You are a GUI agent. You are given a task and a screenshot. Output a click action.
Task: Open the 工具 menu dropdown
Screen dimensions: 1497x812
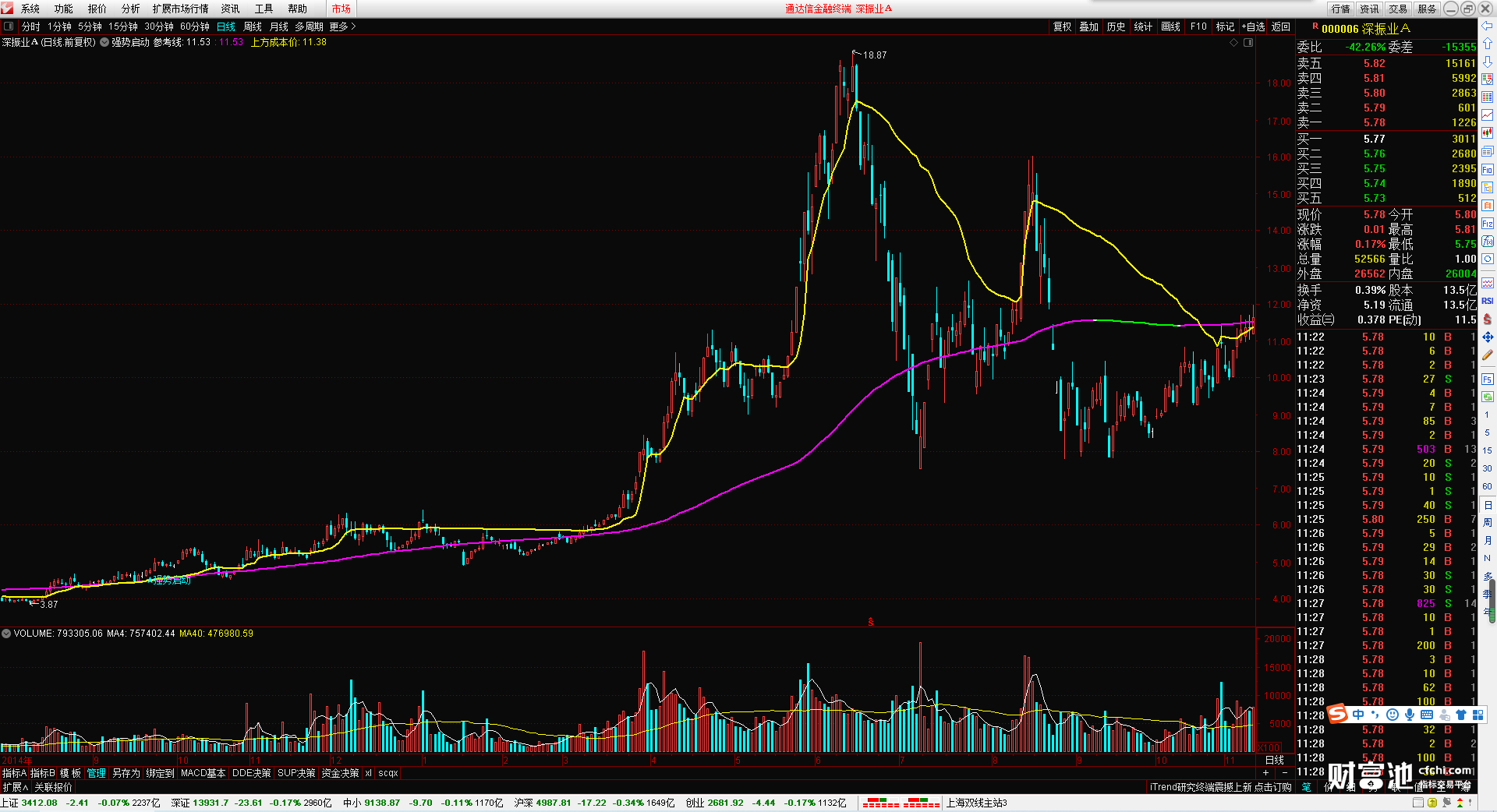[264, 9]
